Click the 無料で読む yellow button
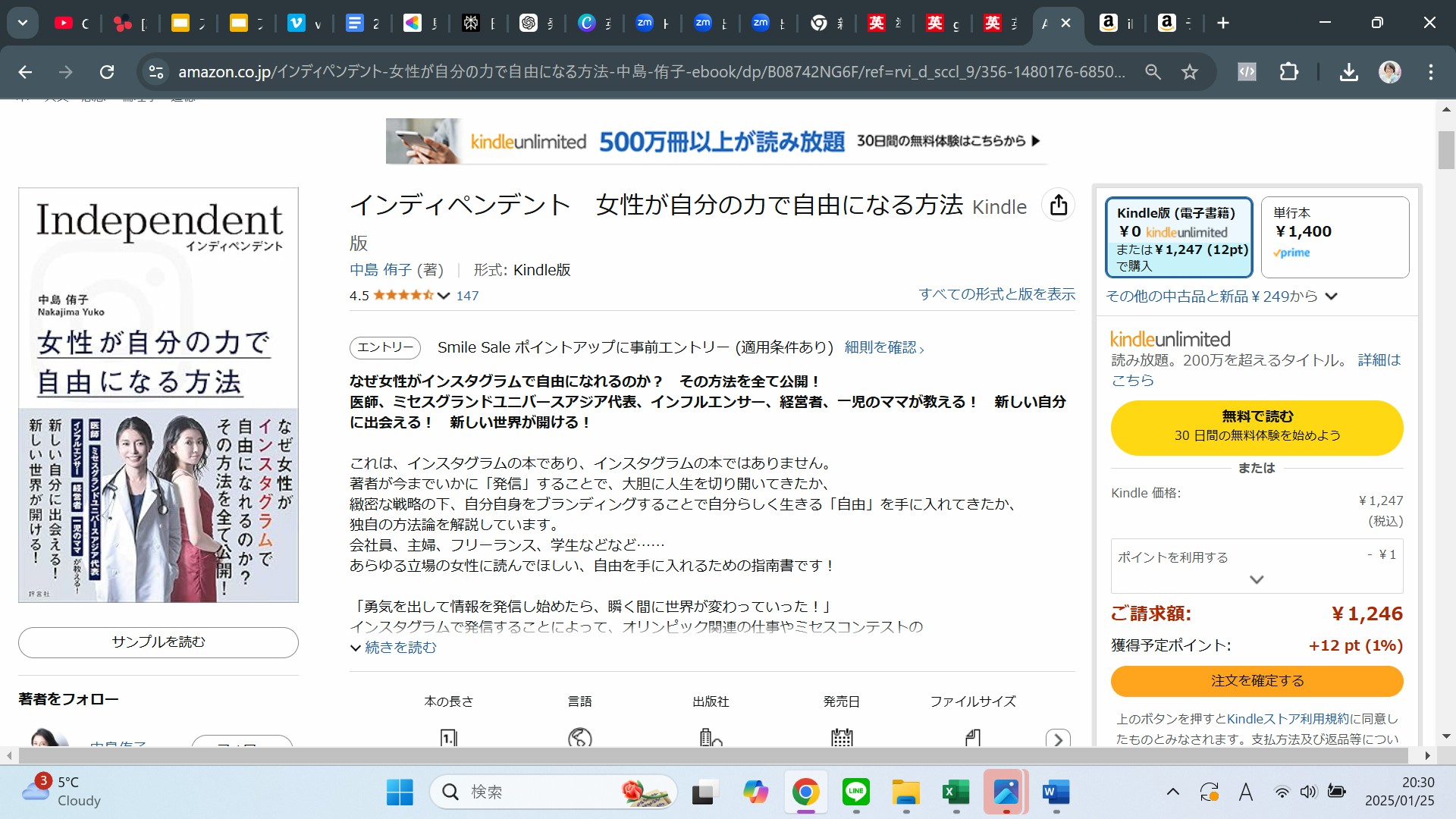Image resolution: width=1456 pixels, height=819 pixels. tap(1257, 428)
